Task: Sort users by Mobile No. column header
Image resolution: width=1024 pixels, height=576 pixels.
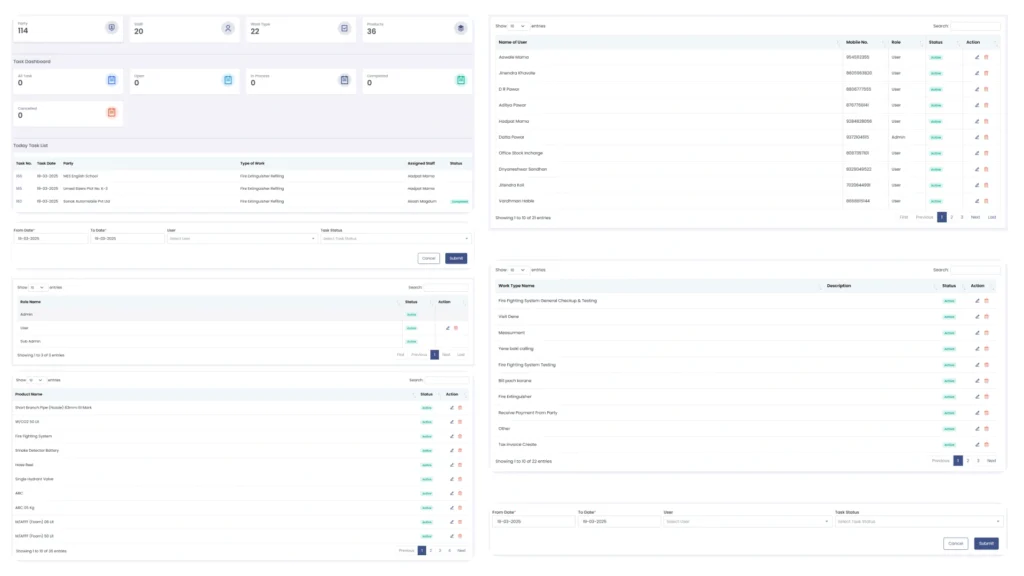Action: pyautogui.click(x=865, y=42)
